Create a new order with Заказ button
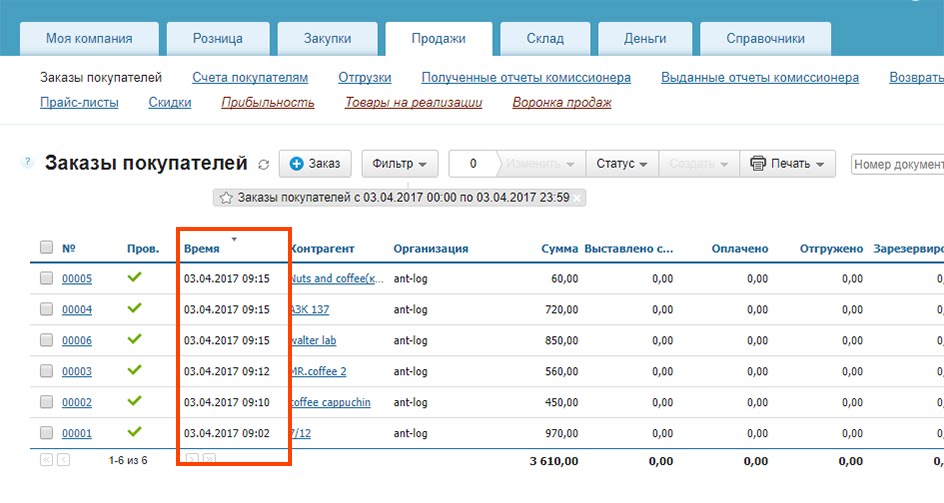Screen dimensions: 944x503 [315, 164]
